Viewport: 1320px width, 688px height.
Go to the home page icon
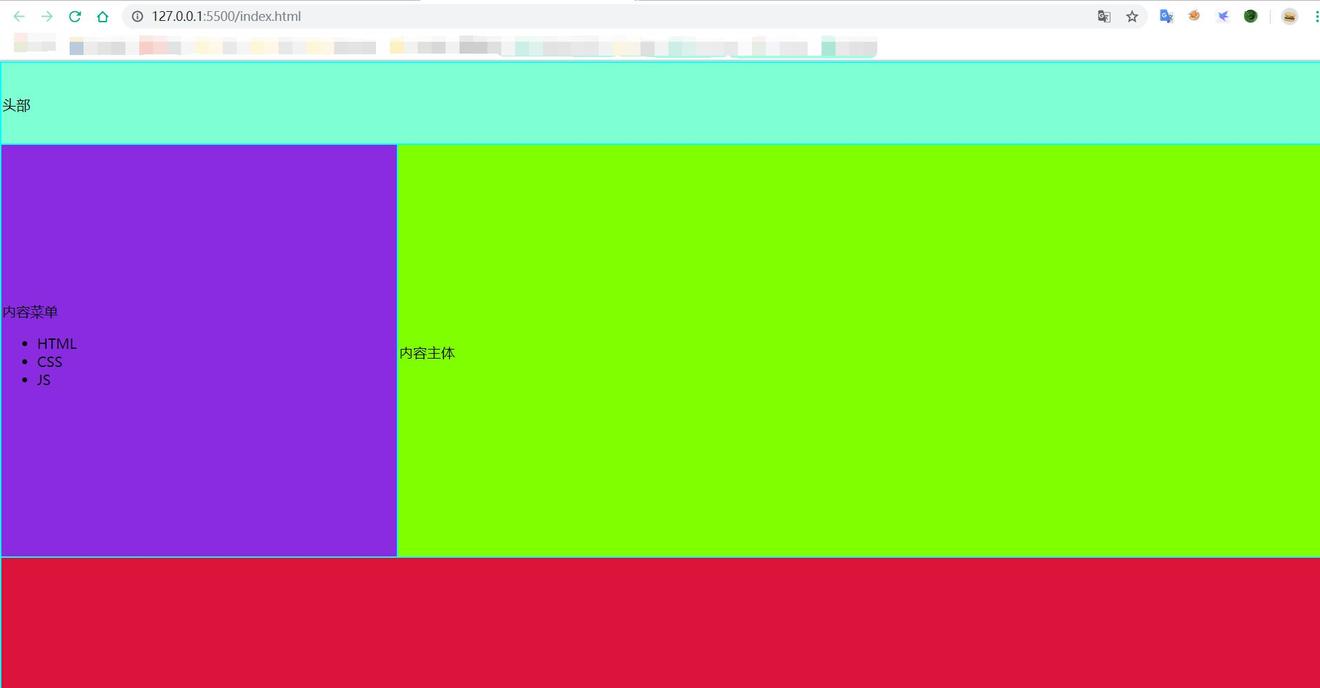103,16
